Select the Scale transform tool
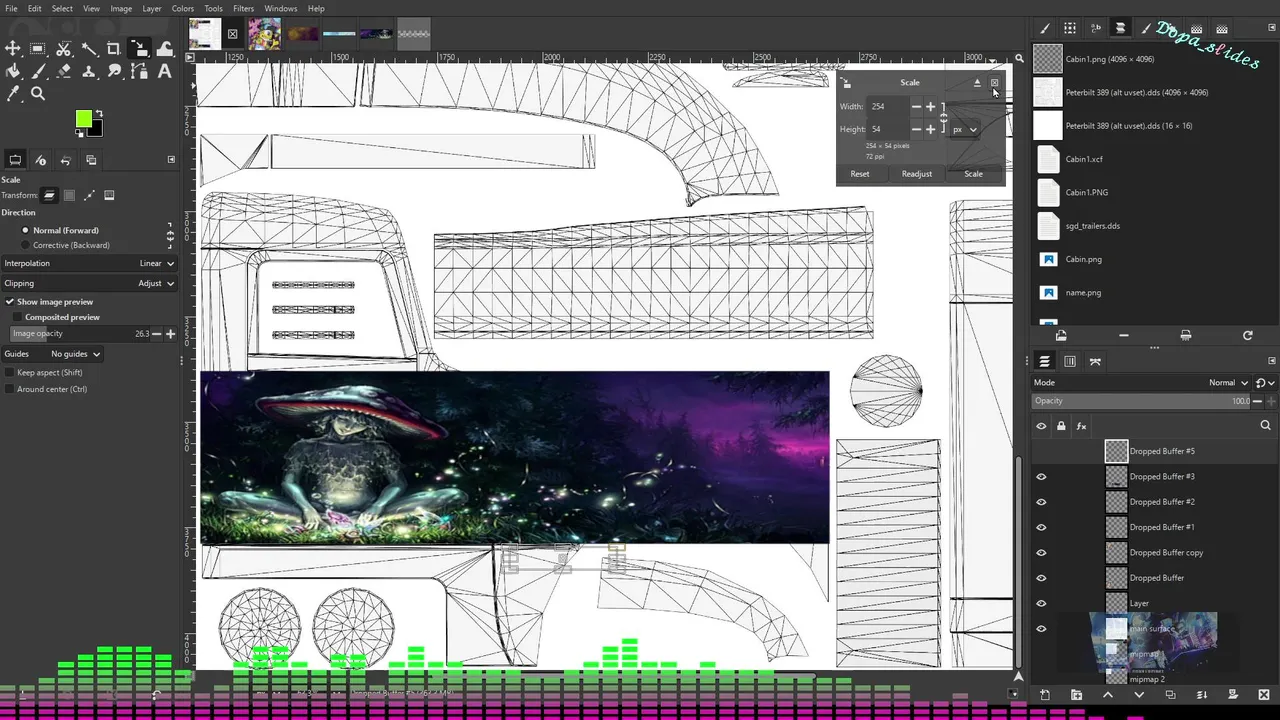Viewport: 1280px width, 720px height. coord(139,49)
